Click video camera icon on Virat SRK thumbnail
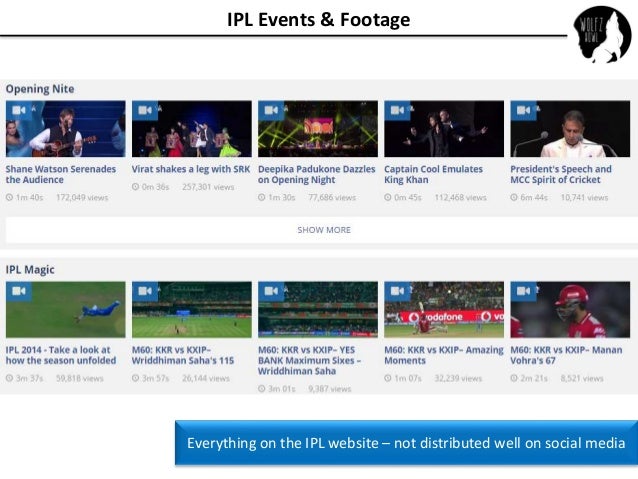 pos(145,110)
